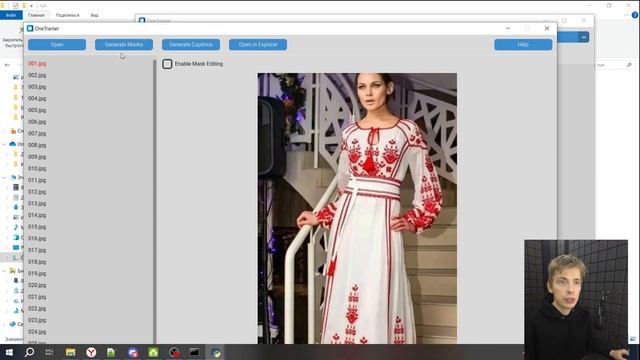Open Task View on the taskbar
640x360 pixels.
click(49, 352)
